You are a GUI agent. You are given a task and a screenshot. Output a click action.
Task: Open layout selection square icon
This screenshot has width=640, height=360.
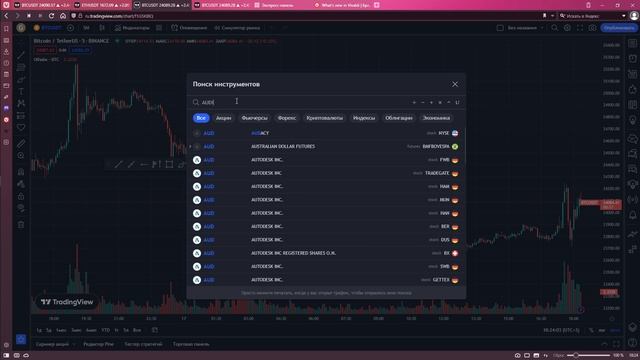pyautogui.click(x=500, y=28)
